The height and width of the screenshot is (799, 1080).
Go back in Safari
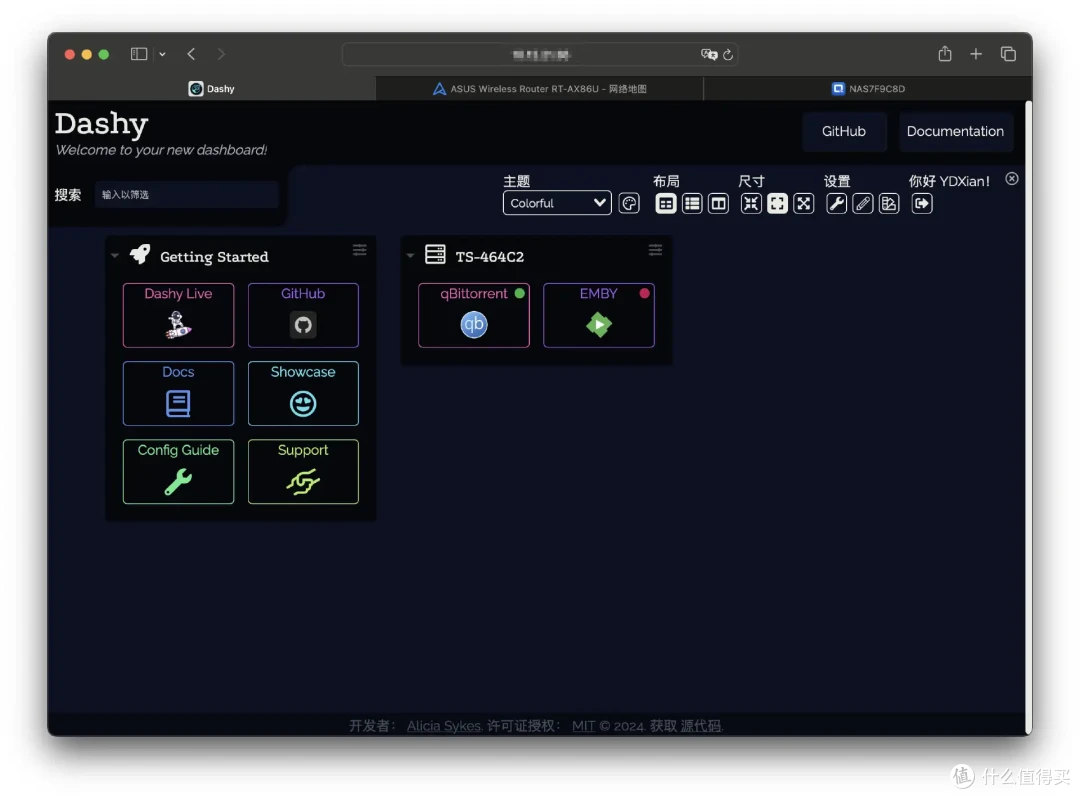click(191, 54)
